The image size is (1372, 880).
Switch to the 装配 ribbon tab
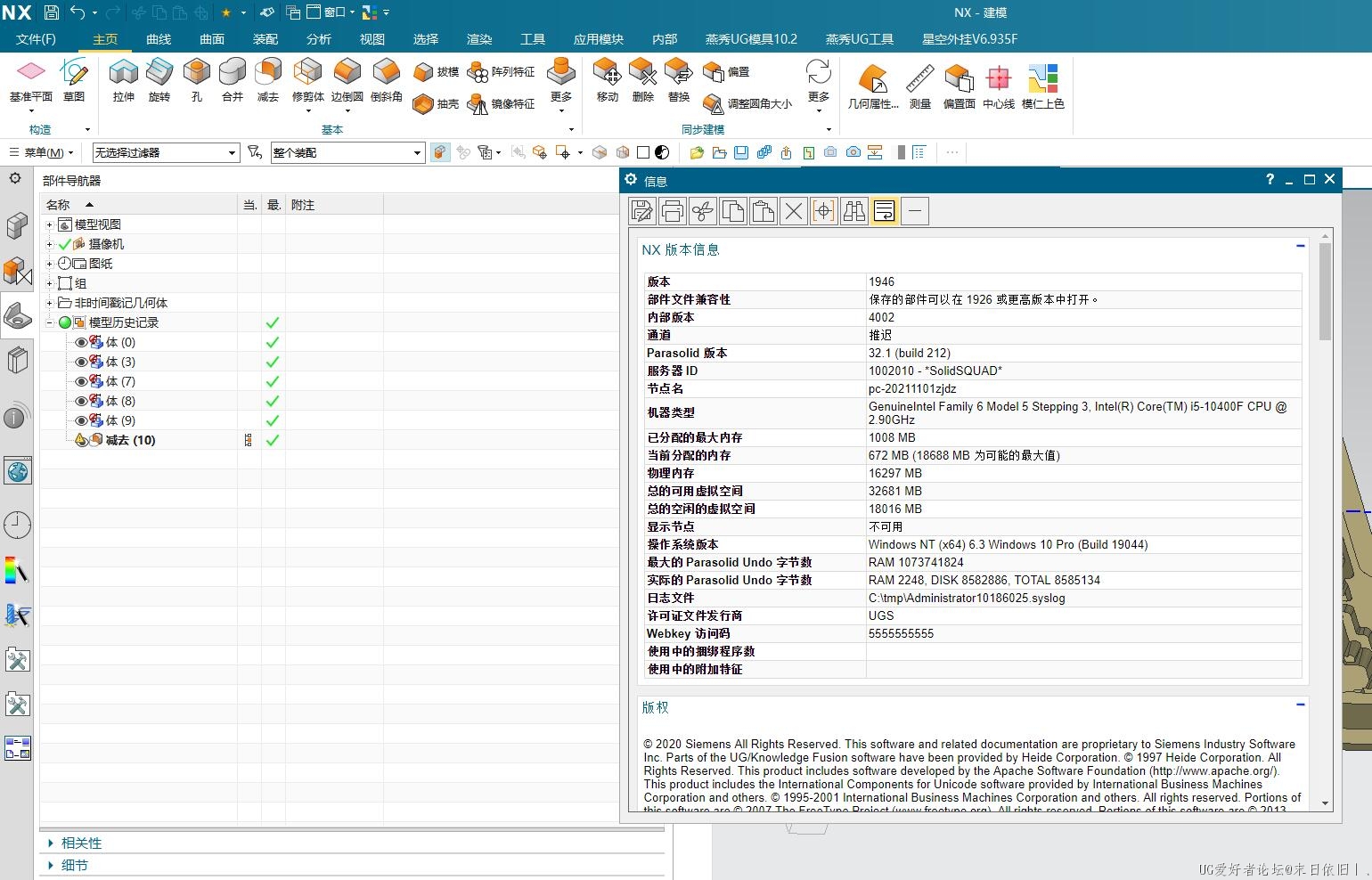click(265, 39)
